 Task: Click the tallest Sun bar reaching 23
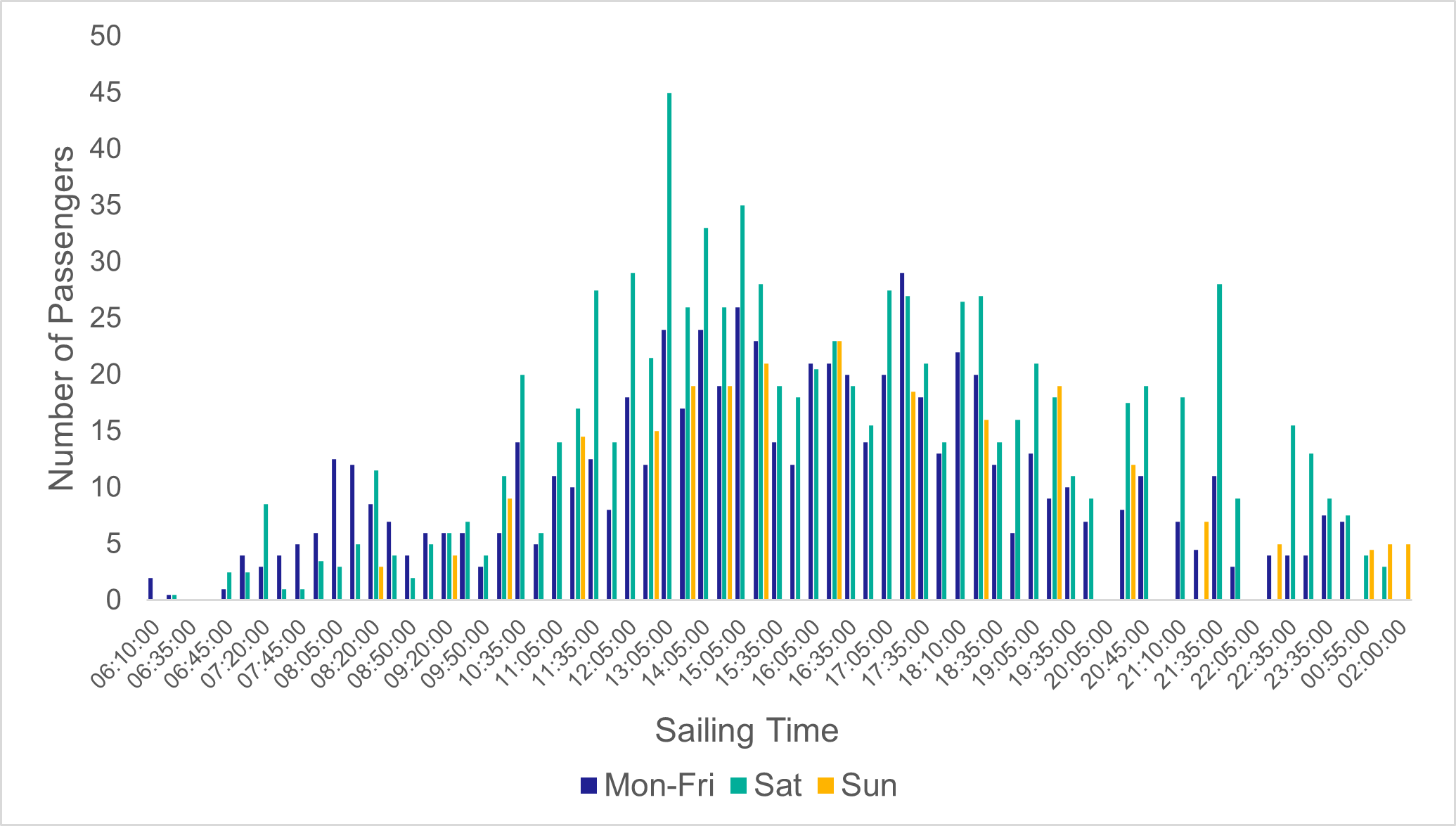(839, 470)
